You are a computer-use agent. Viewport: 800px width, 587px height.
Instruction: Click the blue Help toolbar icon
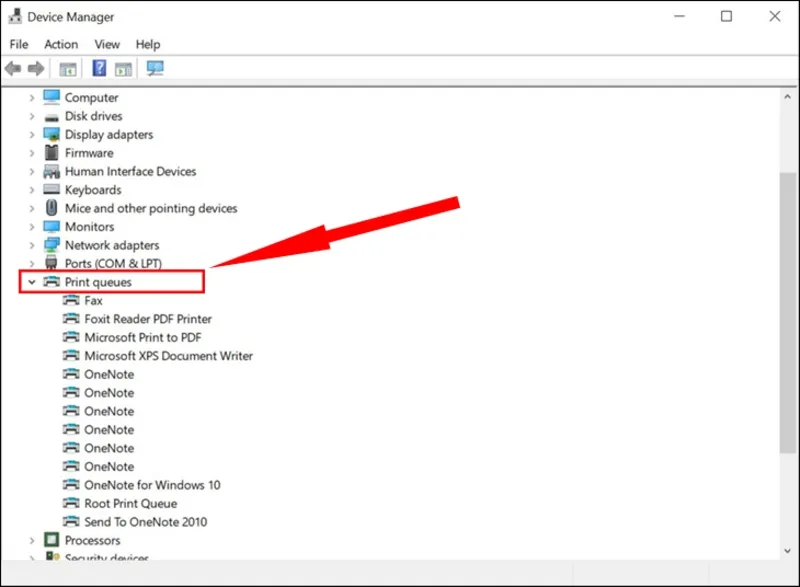99,69
